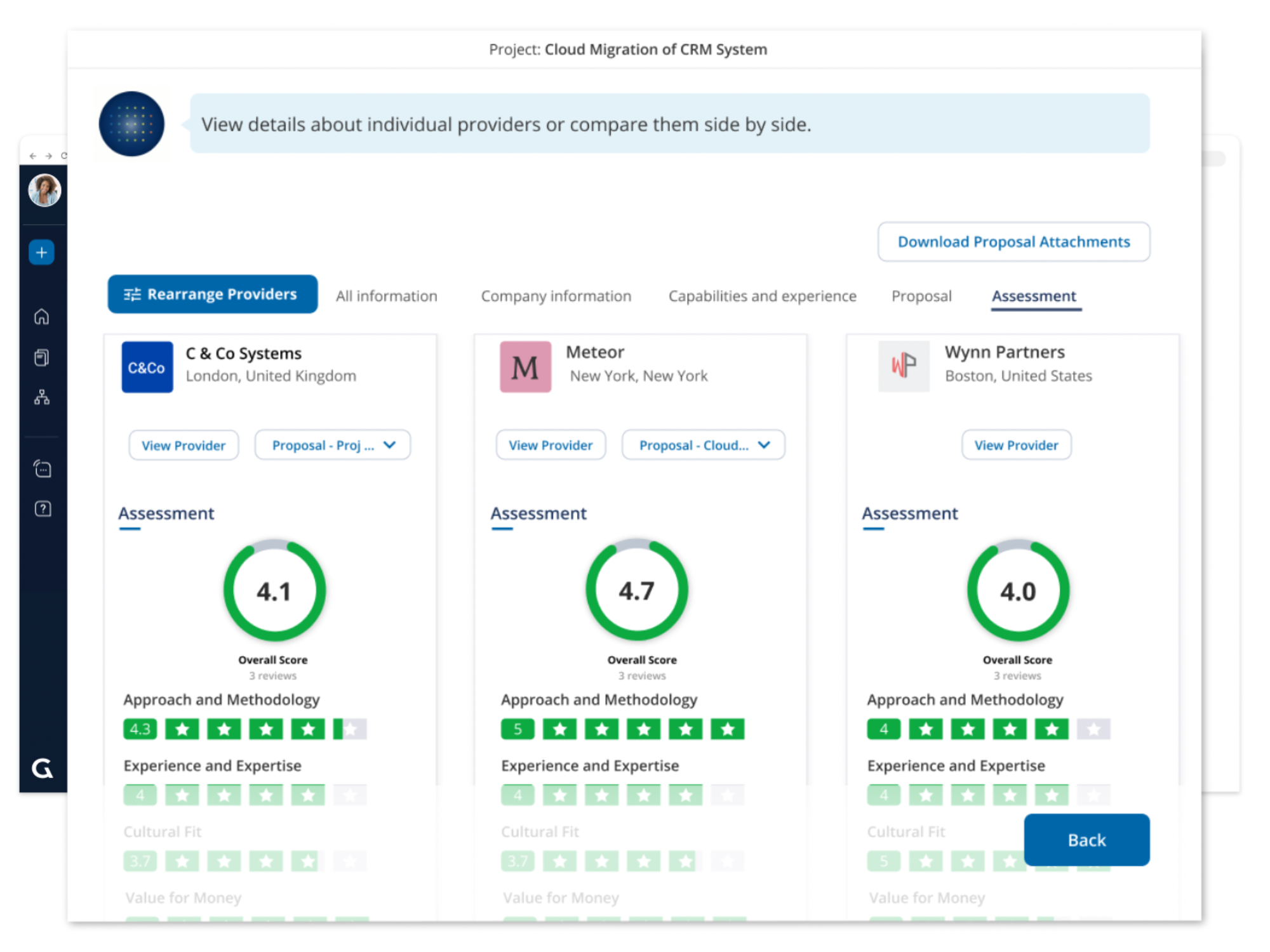Click the browser back arrow
Screen dimensions: 1270x952
[x=33, y=156]
